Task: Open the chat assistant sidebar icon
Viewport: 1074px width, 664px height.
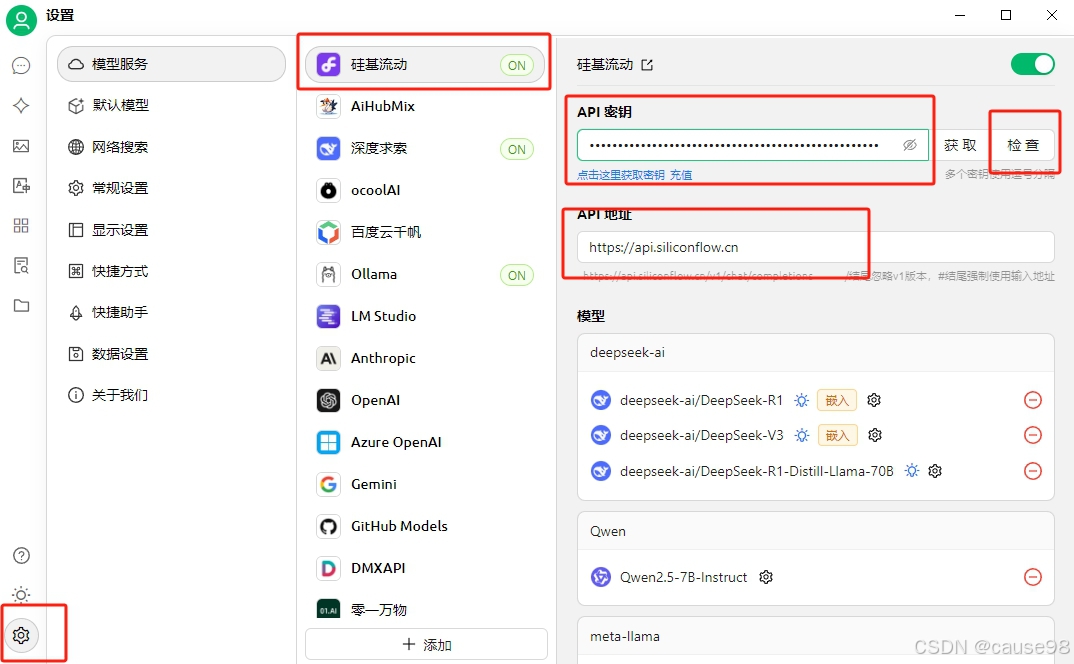Action: tap(21, 65)
